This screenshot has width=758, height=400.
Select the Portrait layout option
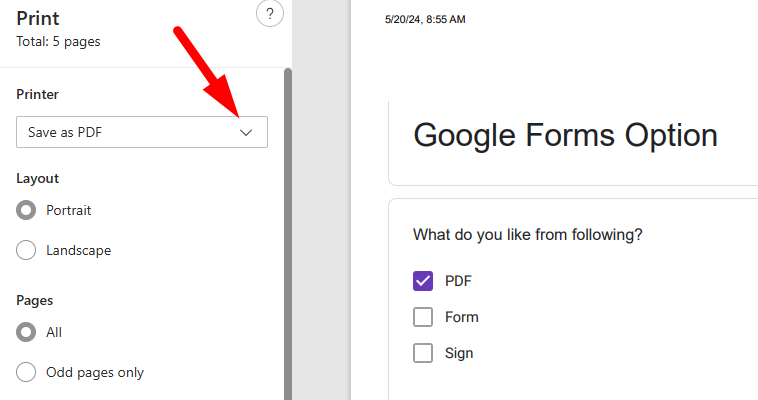pyautogui.click(x=27, y=211)
